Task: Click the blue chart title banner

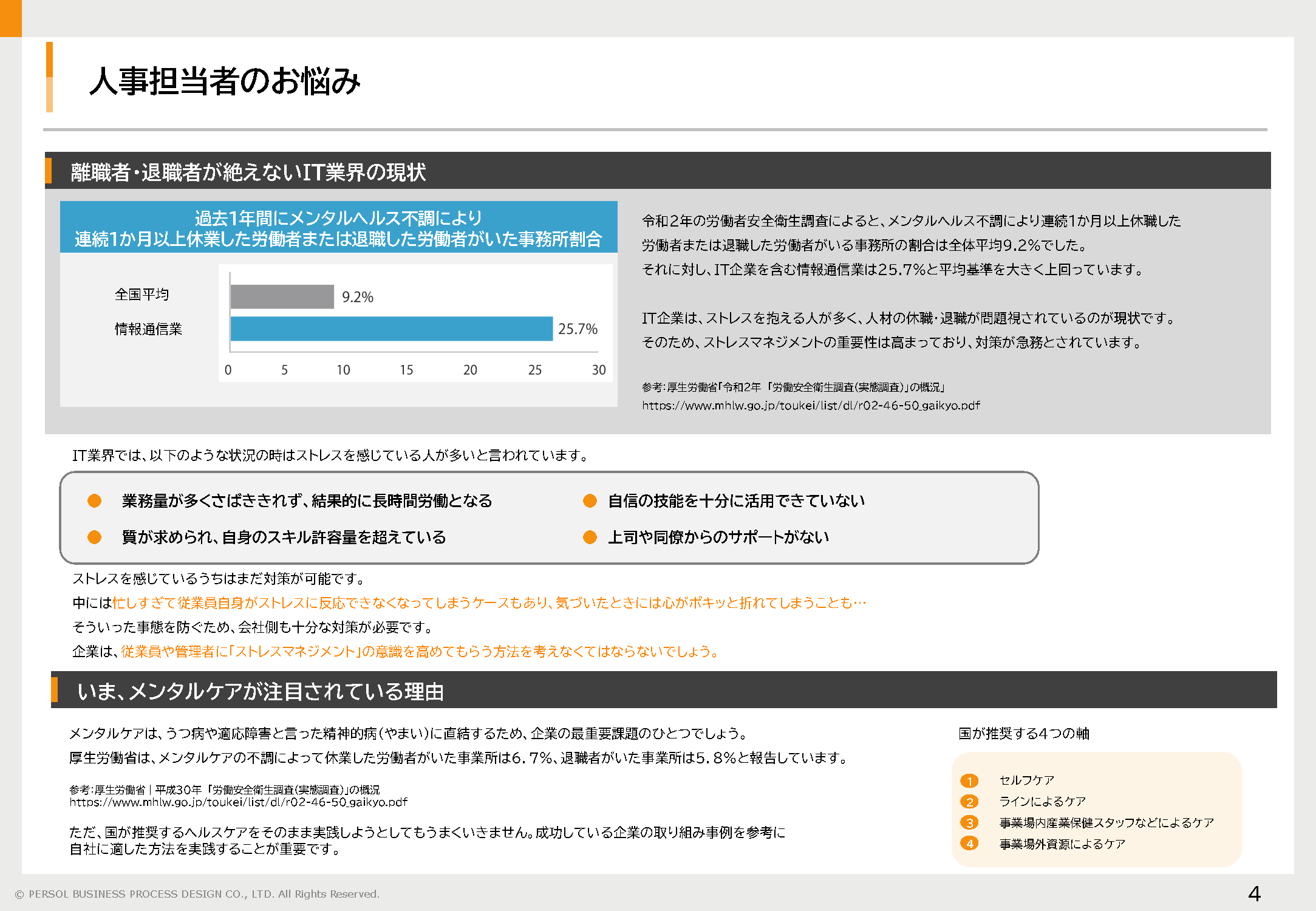Action: [x=338, y=228]
